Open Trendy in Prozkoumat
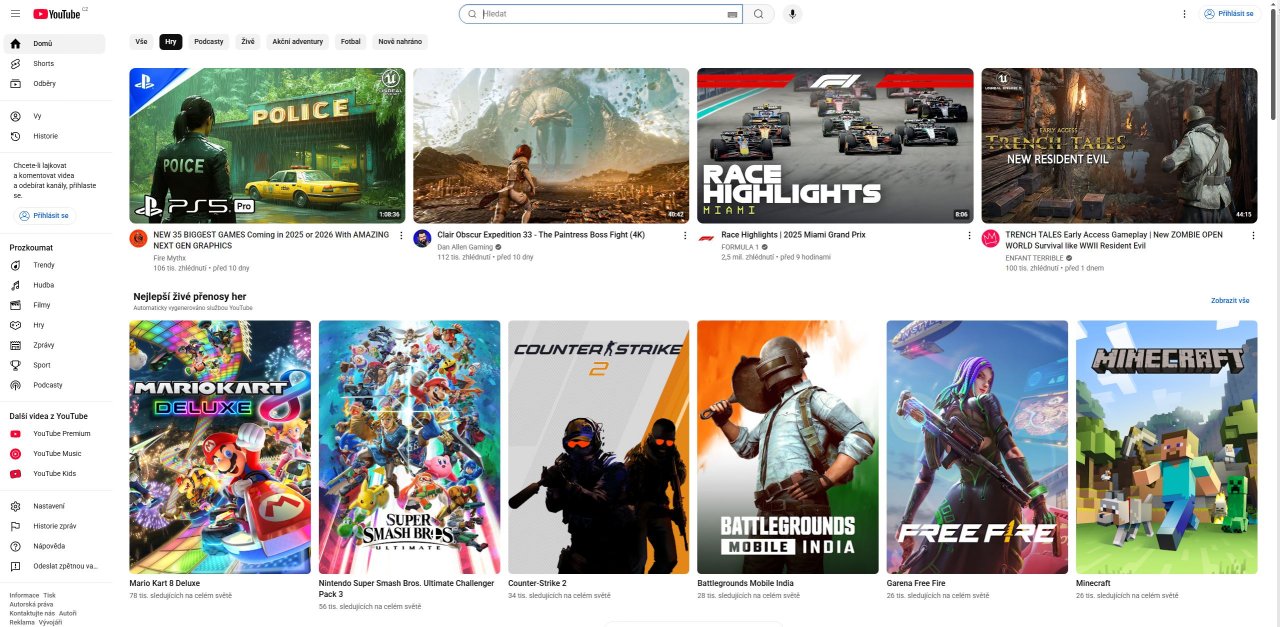1280x627 pixels. (54, 265)
